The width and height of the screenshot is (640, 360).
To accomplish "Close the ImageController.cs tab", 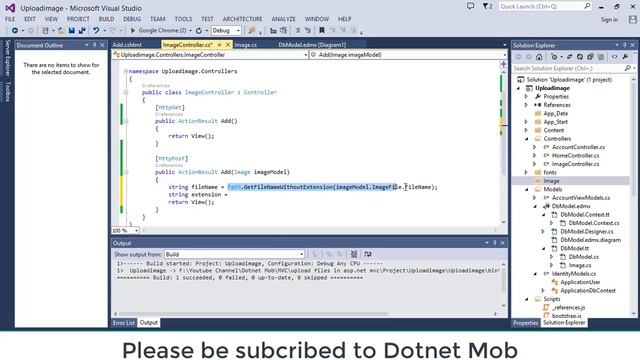I will point(228,45).
